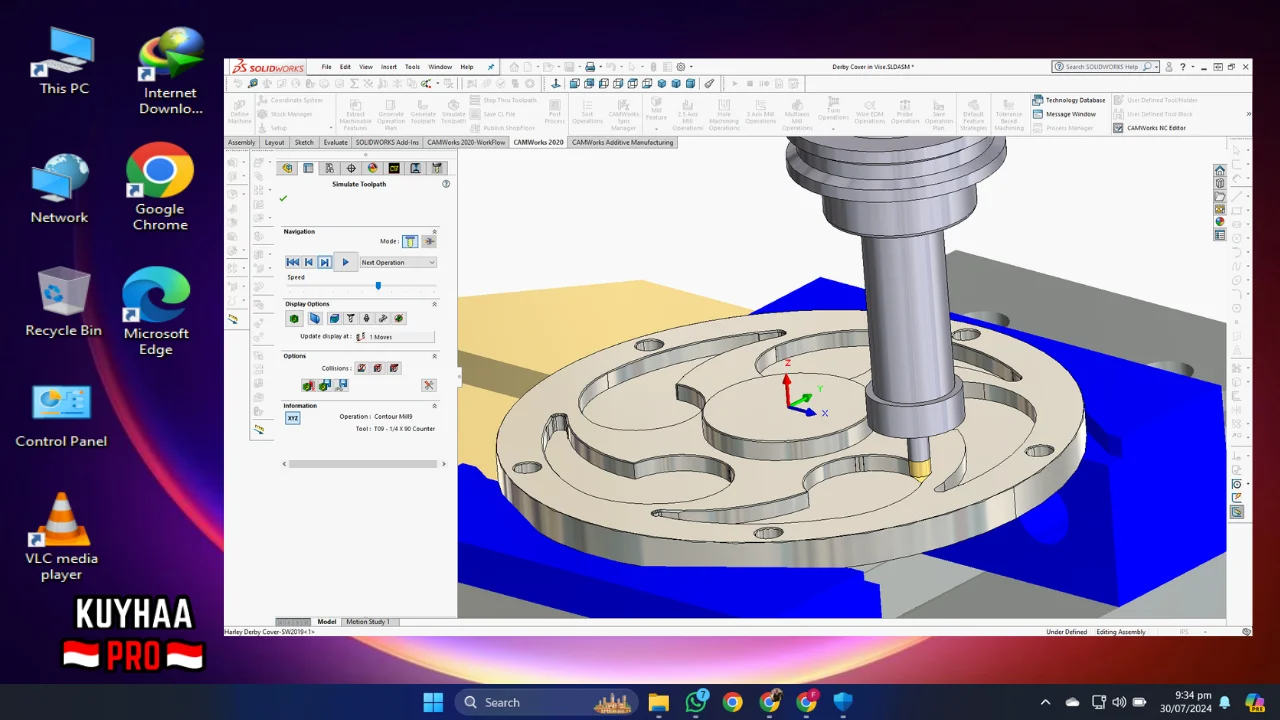Viewport: 1280px width, 720px height.
Task: Open the Windows Start menu
Action: [x=433, y=702]
